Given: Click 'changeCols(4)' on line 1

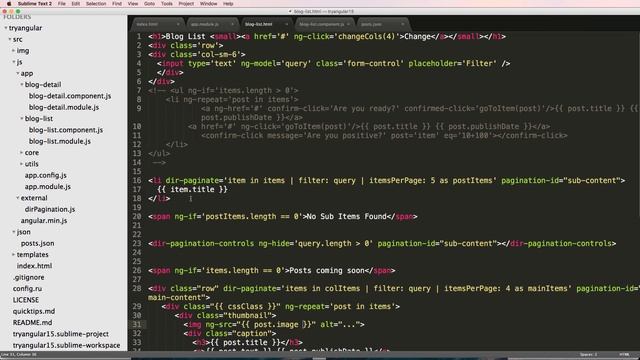Looking at the screenshot, I should point(367,37).
